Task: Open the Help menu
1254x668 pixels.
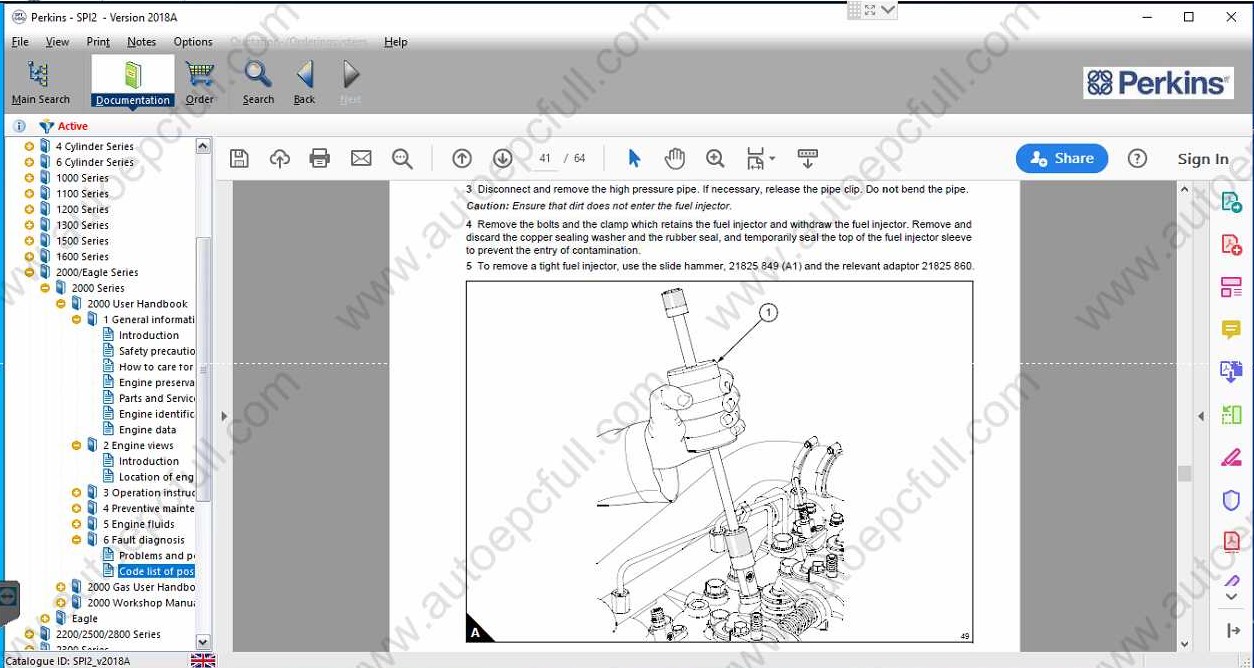Action: [x=396, y=42]
